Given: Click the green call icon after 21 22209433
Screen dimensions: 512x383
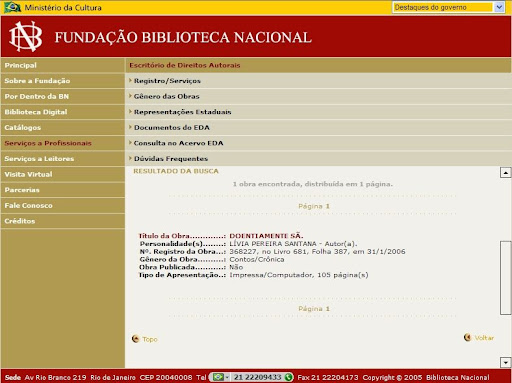Looking at the screenshot, I should [x=289, y=377].
